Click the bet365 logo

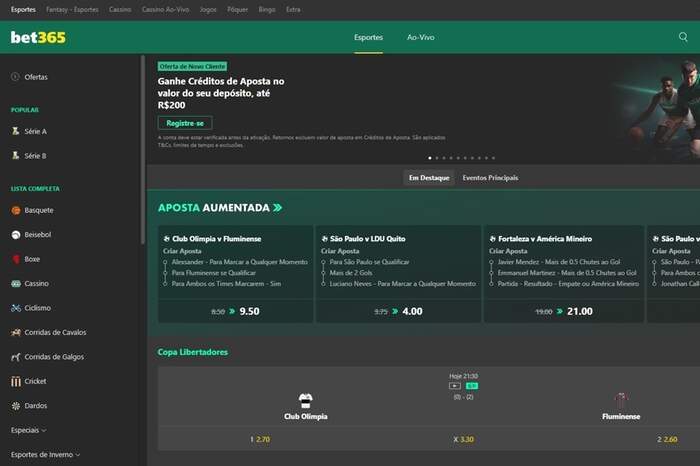pos(37,37)
